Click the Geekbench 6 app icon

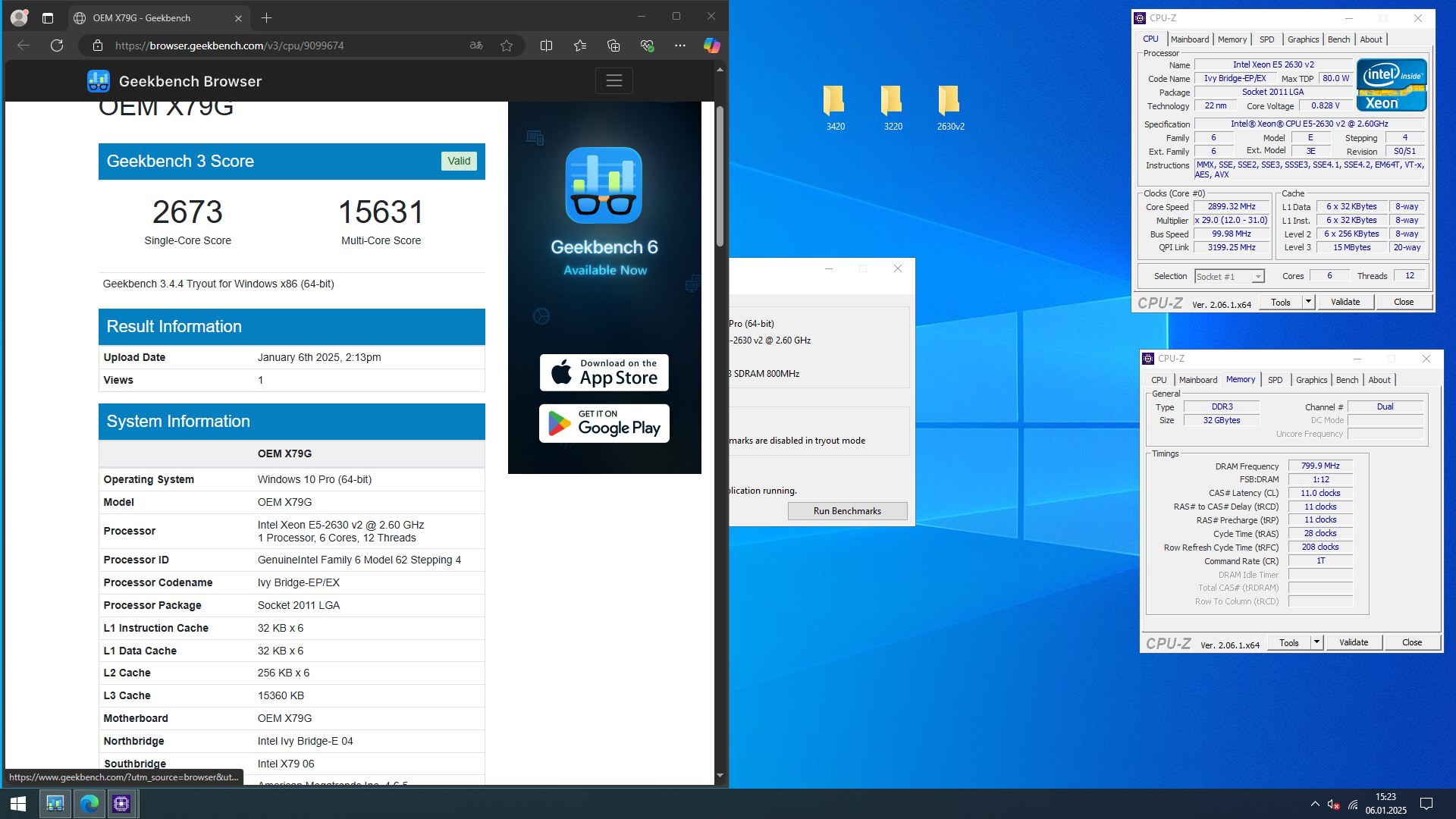[x=604, y=185]
